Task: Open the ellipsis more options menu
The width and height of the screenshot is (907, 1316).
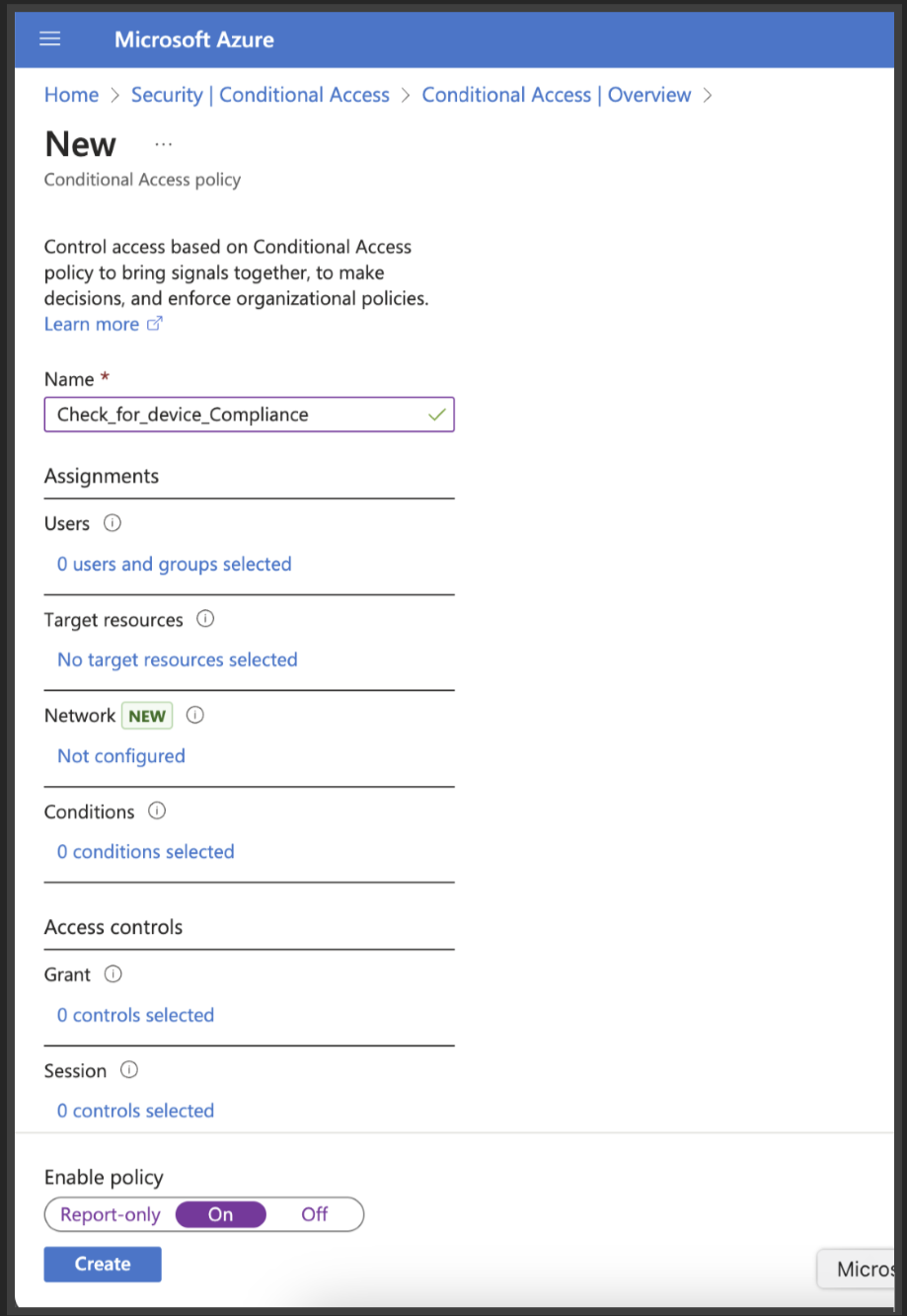Action: click(164, 144)
